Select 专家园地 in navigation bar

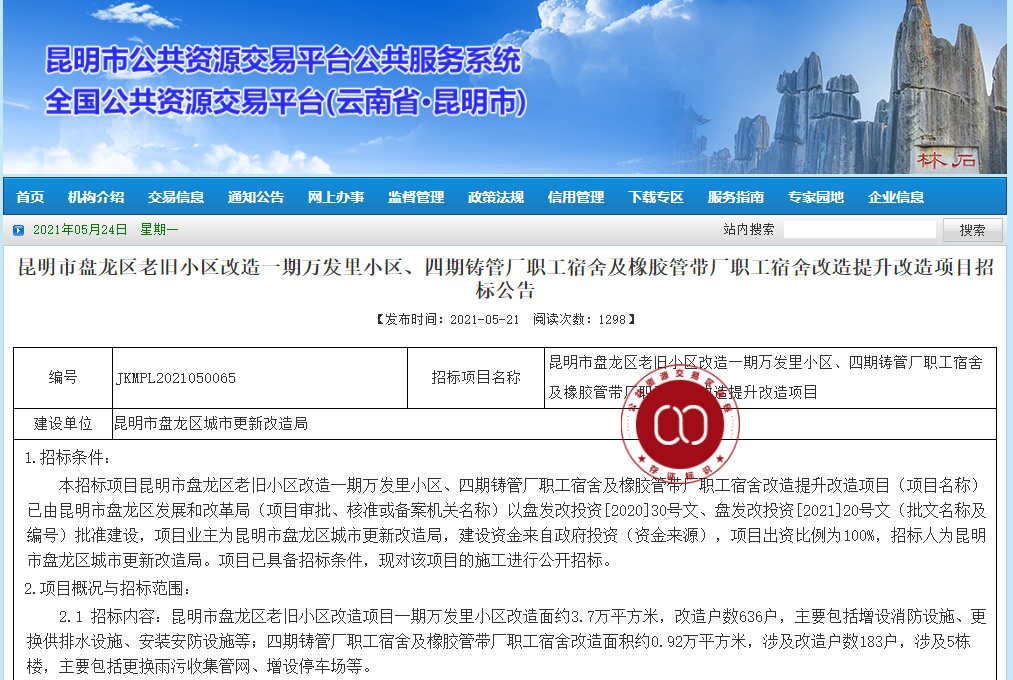(816, 197)
